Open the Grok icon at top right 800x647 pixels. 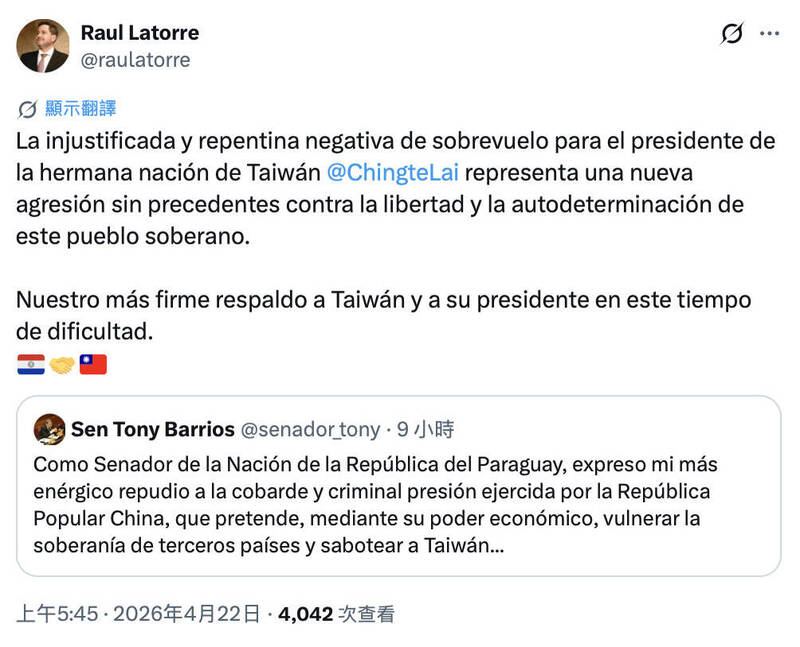pyautogui.click(x=731, y=34)
